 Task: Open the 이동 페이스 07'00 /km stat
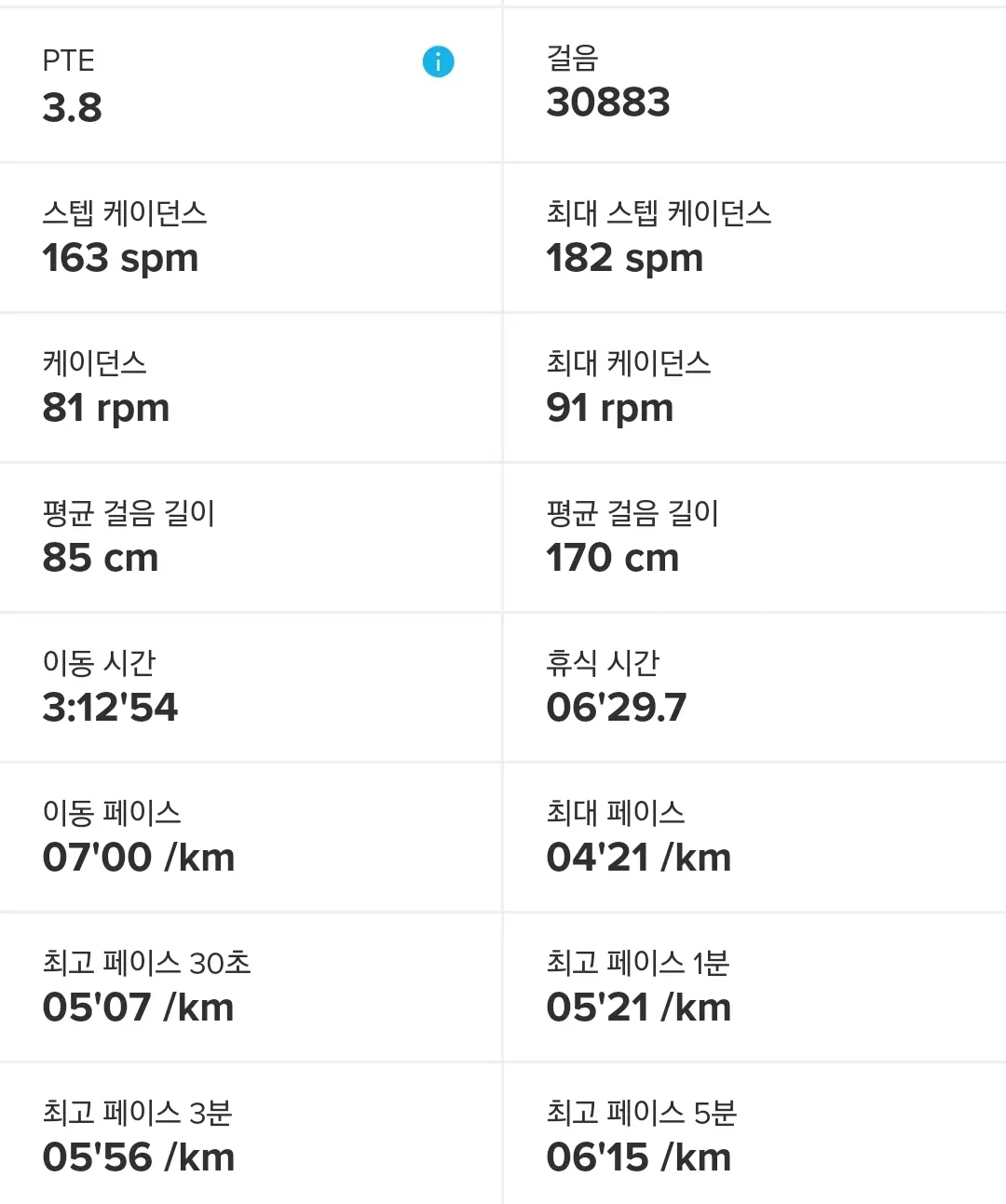tap(139, 858)
